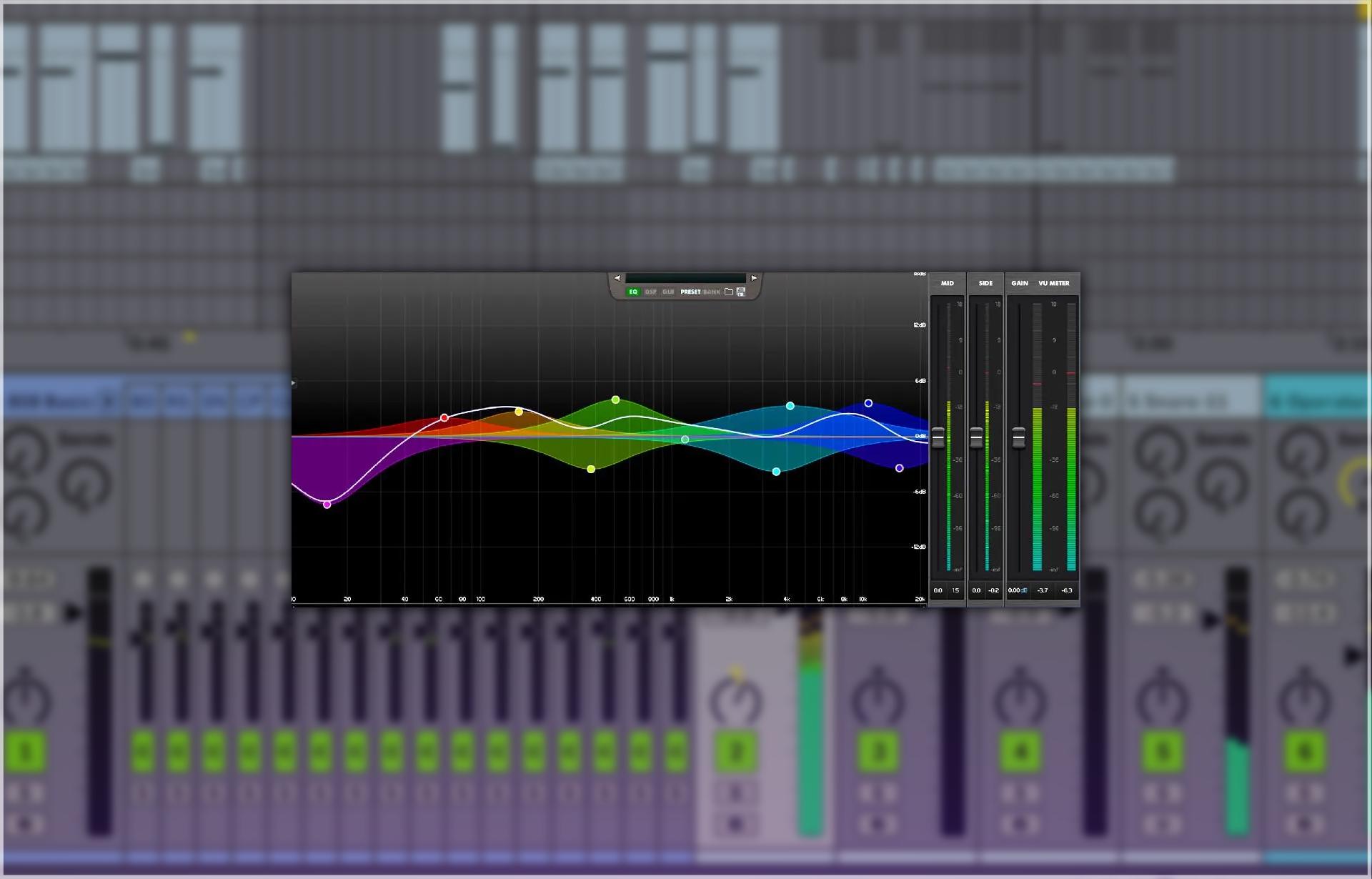
Task: Switch to the GLB tab
Action: [668, 292]
